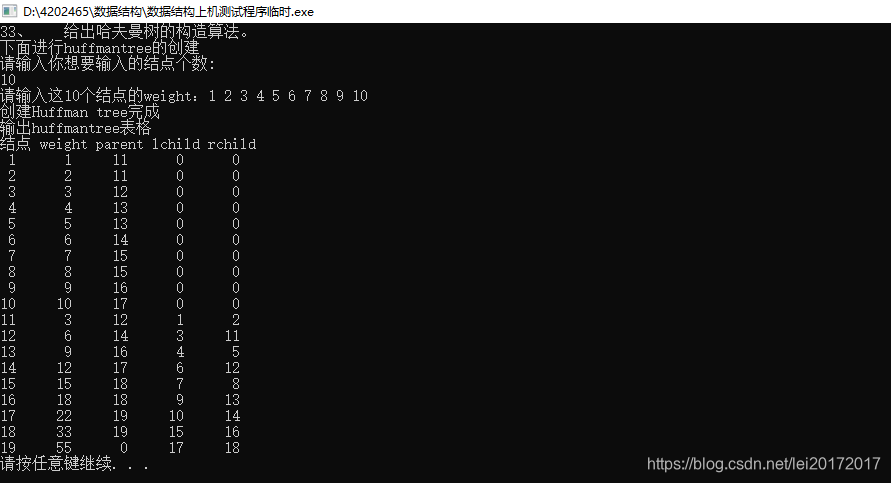
Task: Click the huffmantree table output label line
Action: coord(76,128)
